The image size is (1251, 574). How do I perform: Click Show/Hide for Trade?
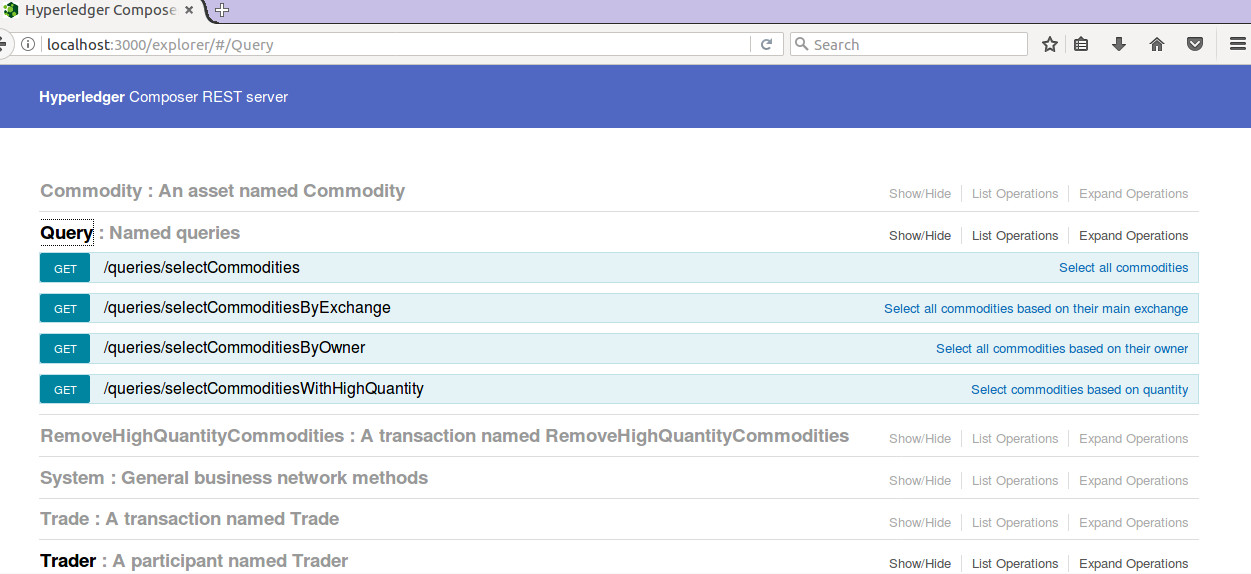click(920, 523)
